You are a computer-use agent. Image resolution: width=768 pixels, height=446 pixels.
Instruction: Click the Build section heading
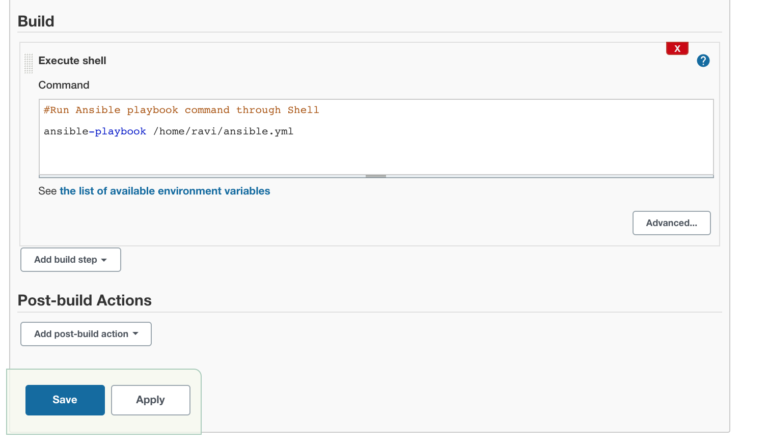point(36,22)
